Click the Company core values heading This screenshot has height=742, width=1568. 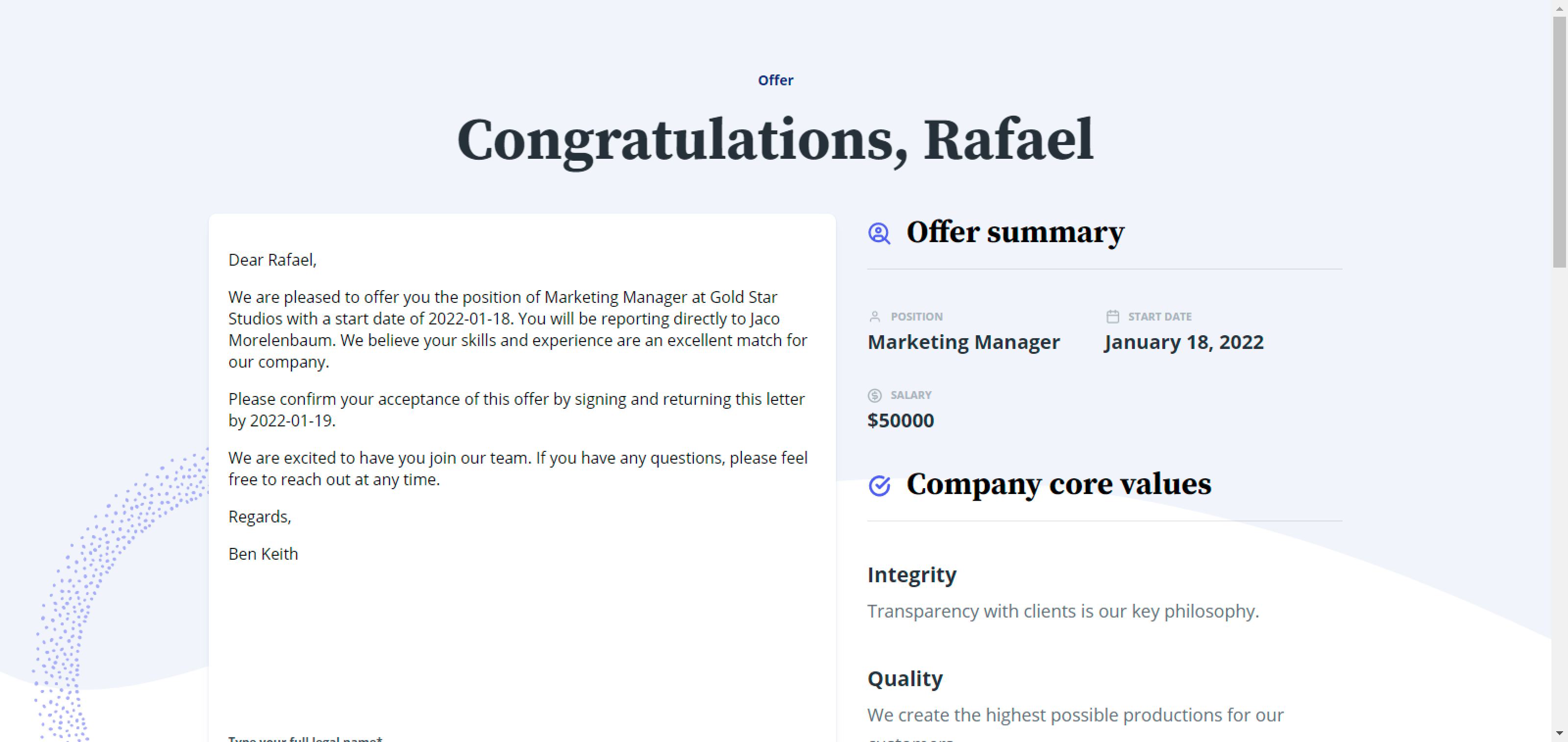tap(1058, 485)
